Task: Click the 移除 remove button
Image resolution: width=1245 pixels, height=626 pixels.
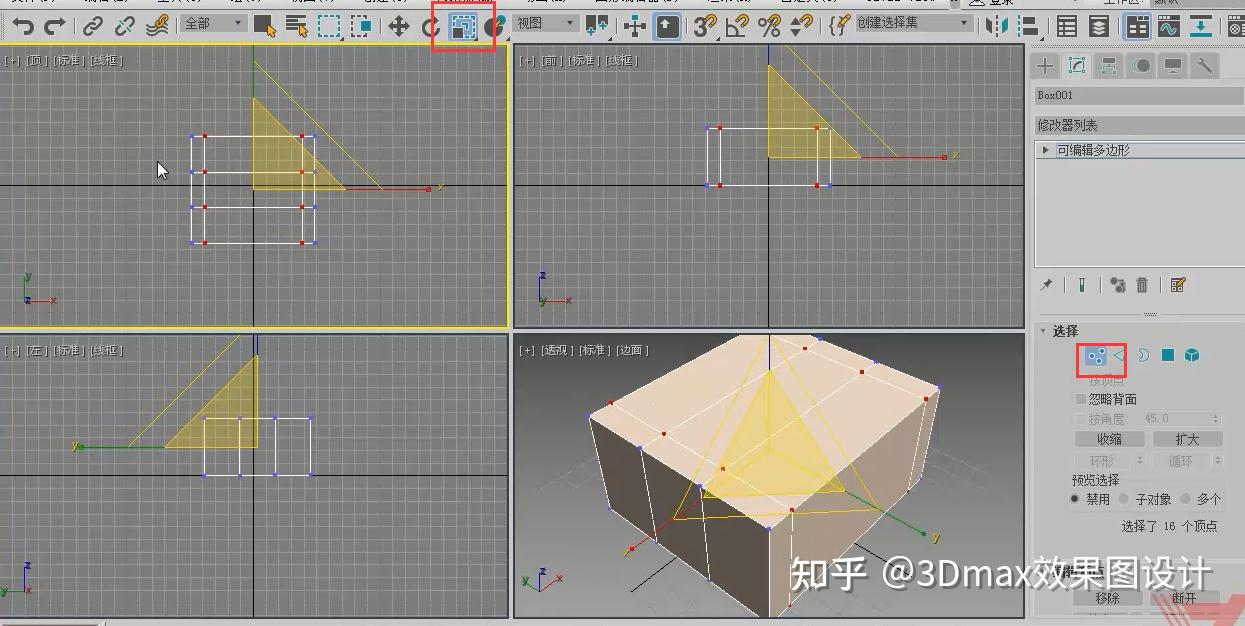Action: click(1107, 598)
